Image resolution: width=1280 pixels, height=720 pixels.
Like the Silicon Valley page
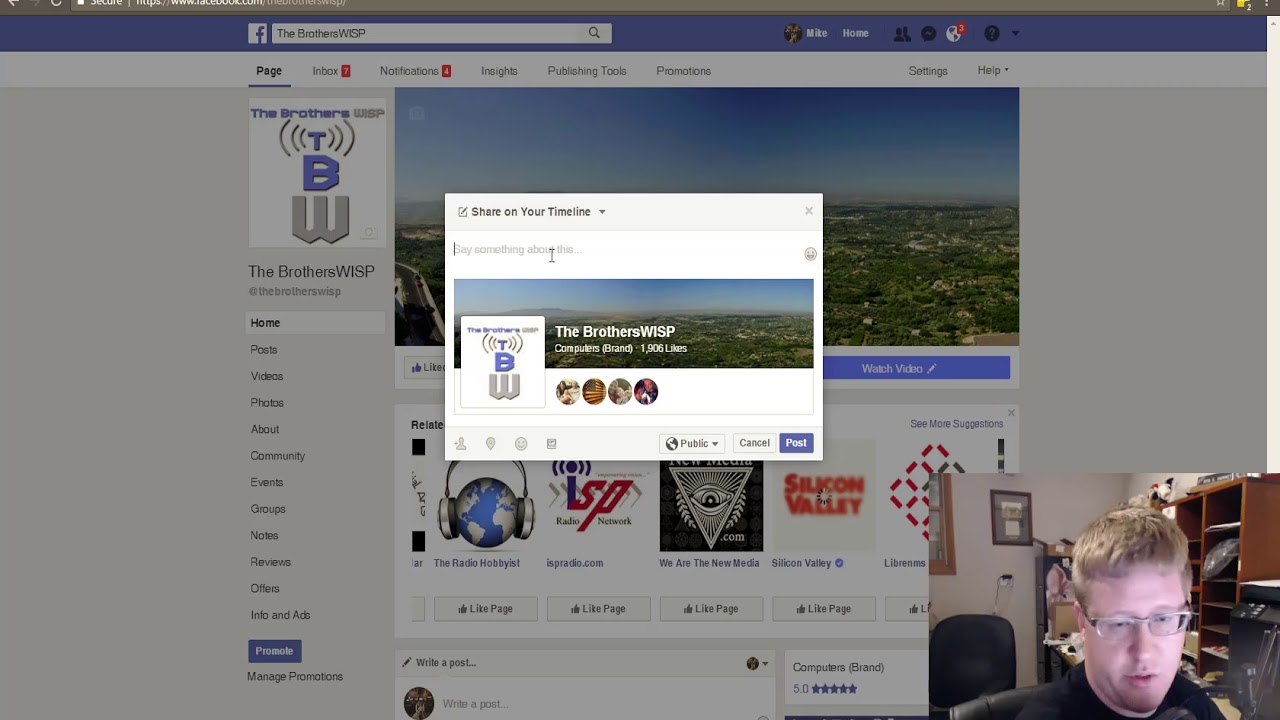pyautogui.click(x=824, y=608)
